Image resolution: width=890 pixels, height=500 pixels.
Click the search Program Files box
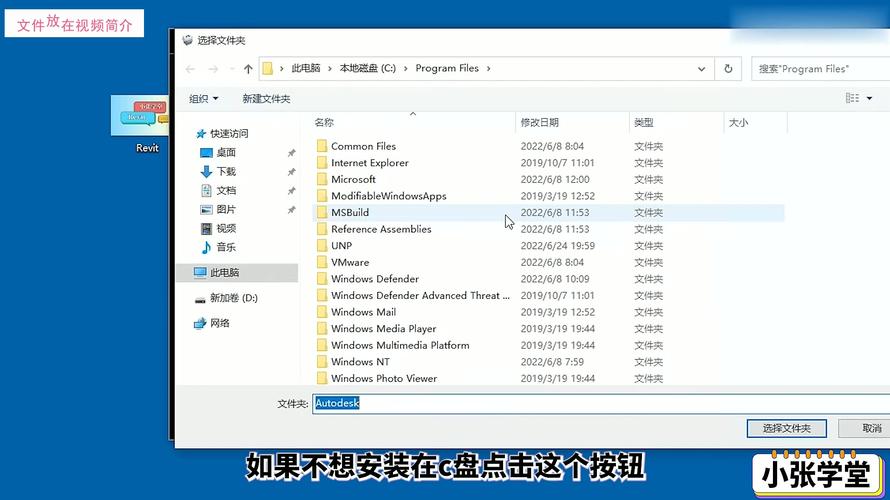point(820,69)
